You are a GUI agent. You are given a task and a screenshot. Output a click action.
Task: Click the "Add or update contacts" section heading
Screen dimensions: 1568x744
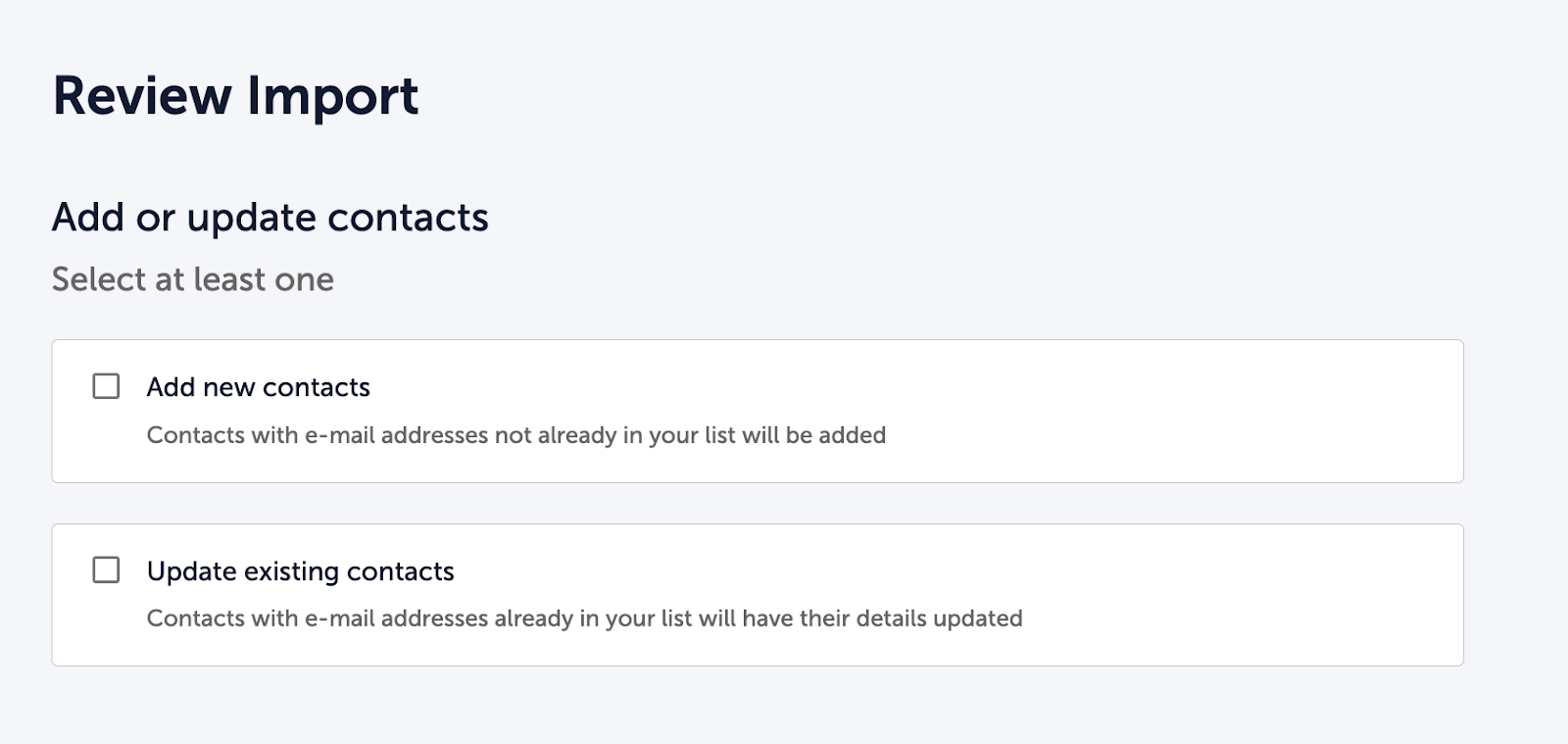pos(269,218)
